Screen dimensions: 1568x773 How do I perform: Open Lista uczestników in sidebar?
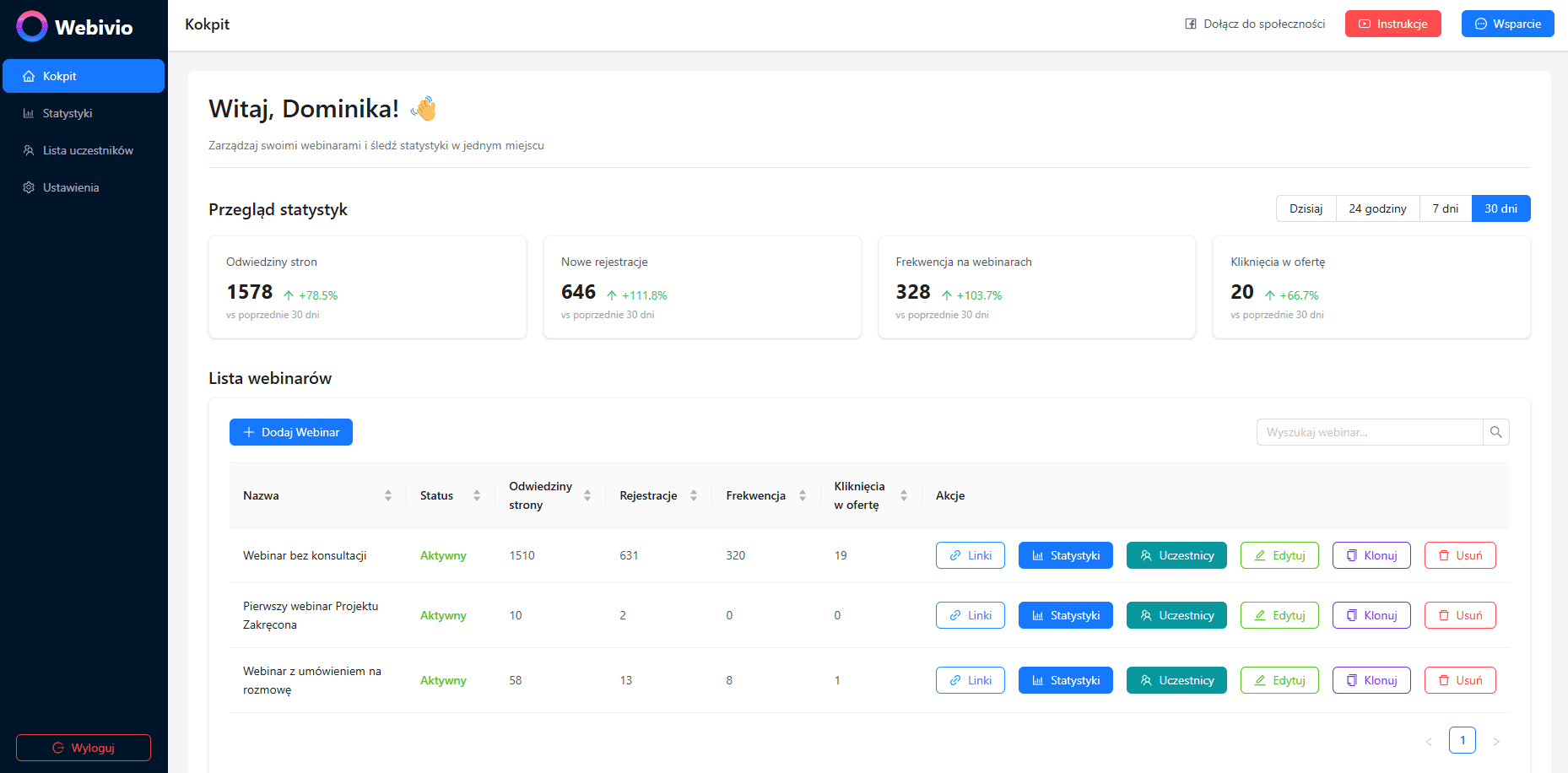tap(88, 150)
